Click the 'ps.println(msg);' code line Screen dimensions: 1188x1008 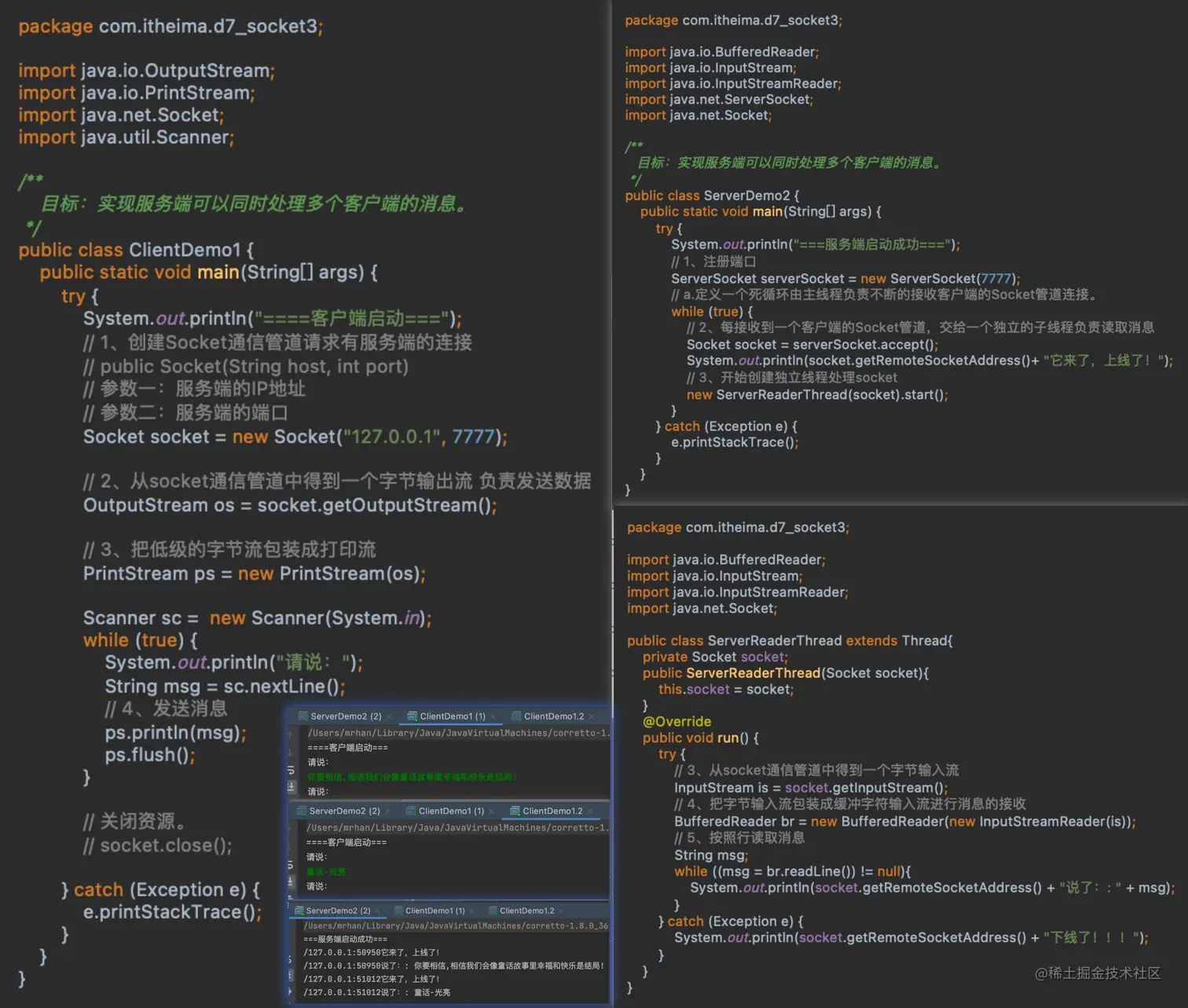point(176,733)
